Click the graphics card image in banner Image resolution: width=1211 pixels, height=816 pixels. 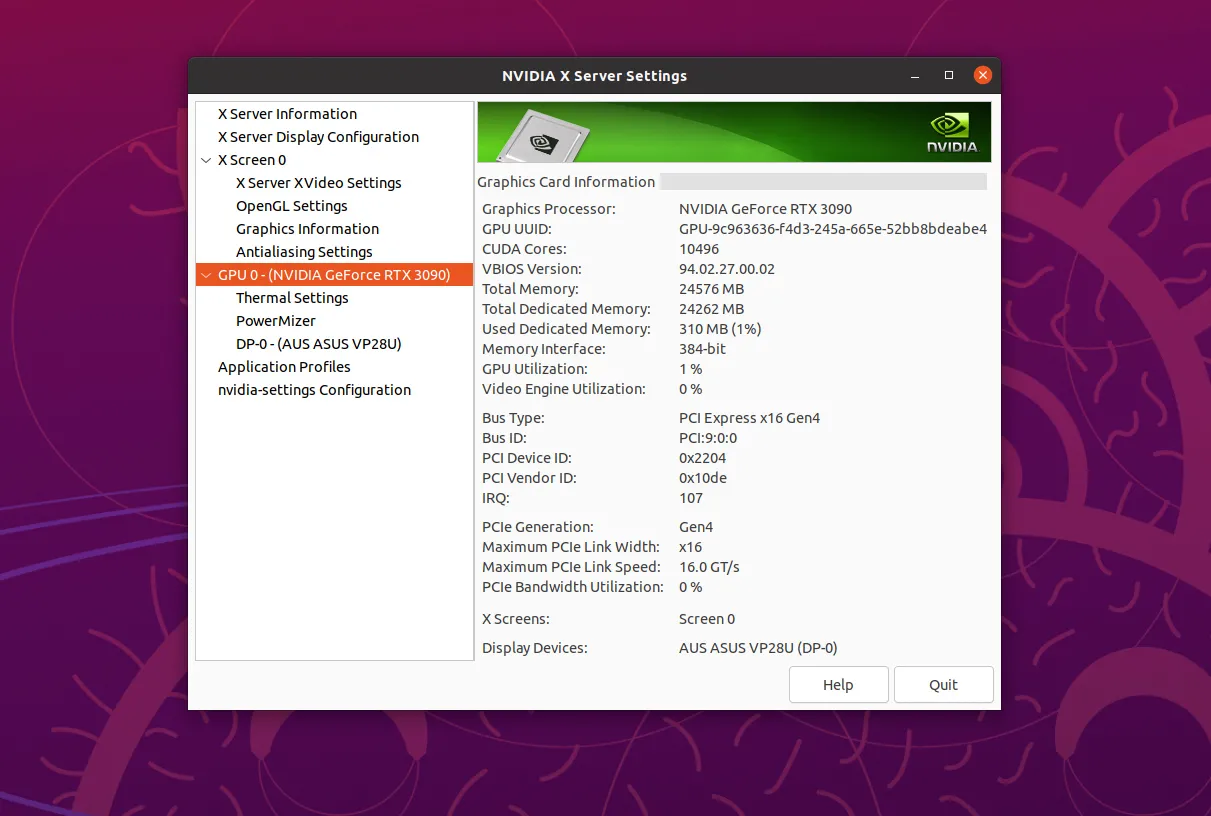541,135
